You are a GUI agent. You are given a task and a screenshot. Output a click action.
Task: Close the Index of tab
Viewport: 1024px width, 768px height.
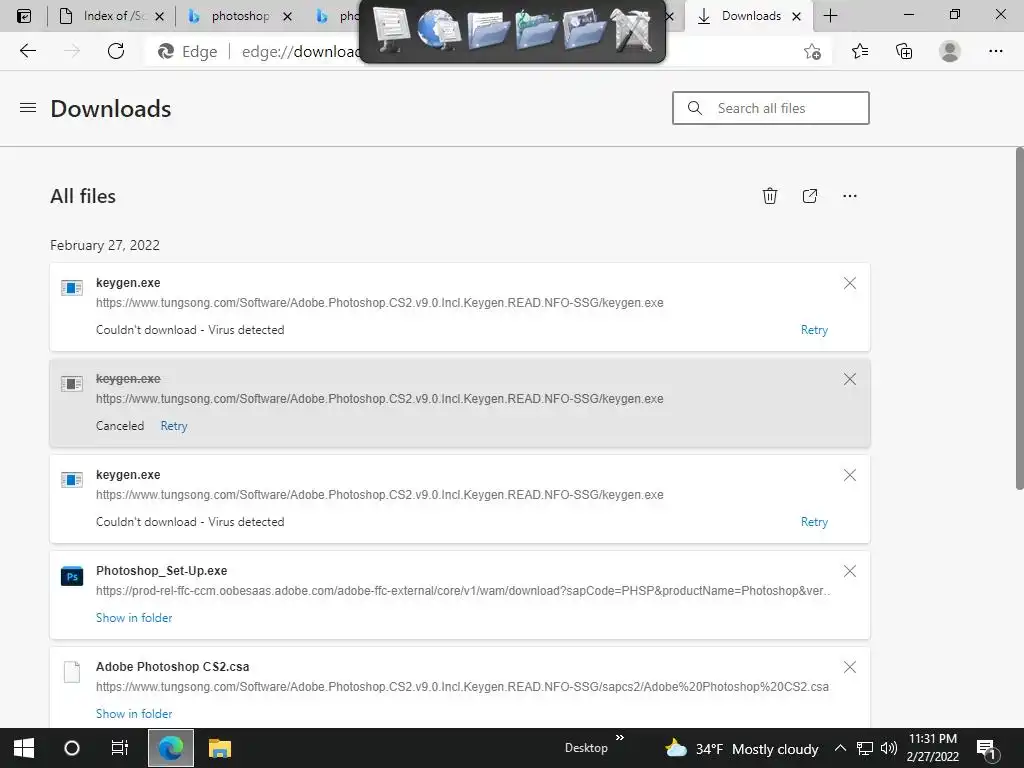click(159, 16)
